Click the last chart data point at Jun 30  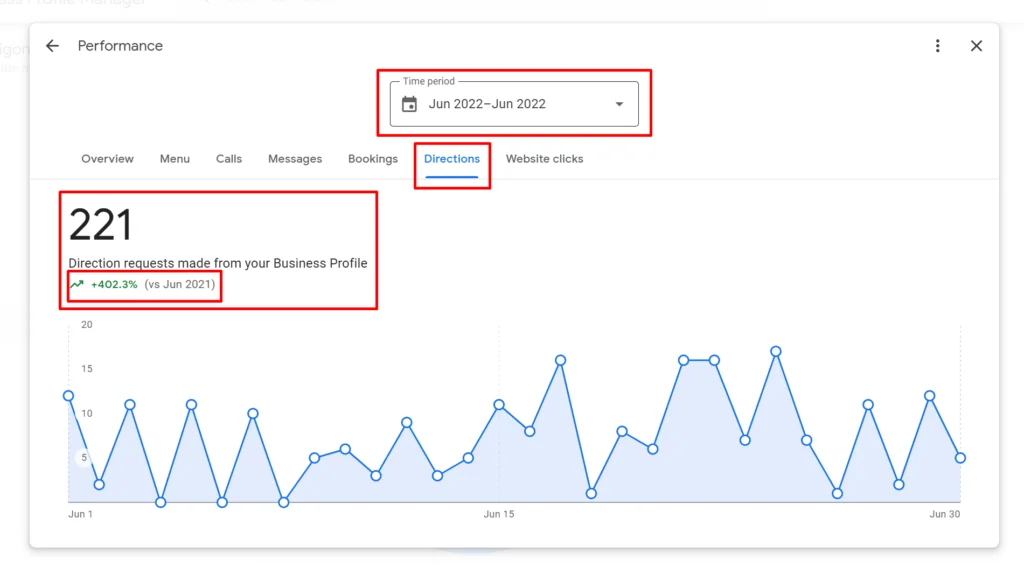(960, 458)
